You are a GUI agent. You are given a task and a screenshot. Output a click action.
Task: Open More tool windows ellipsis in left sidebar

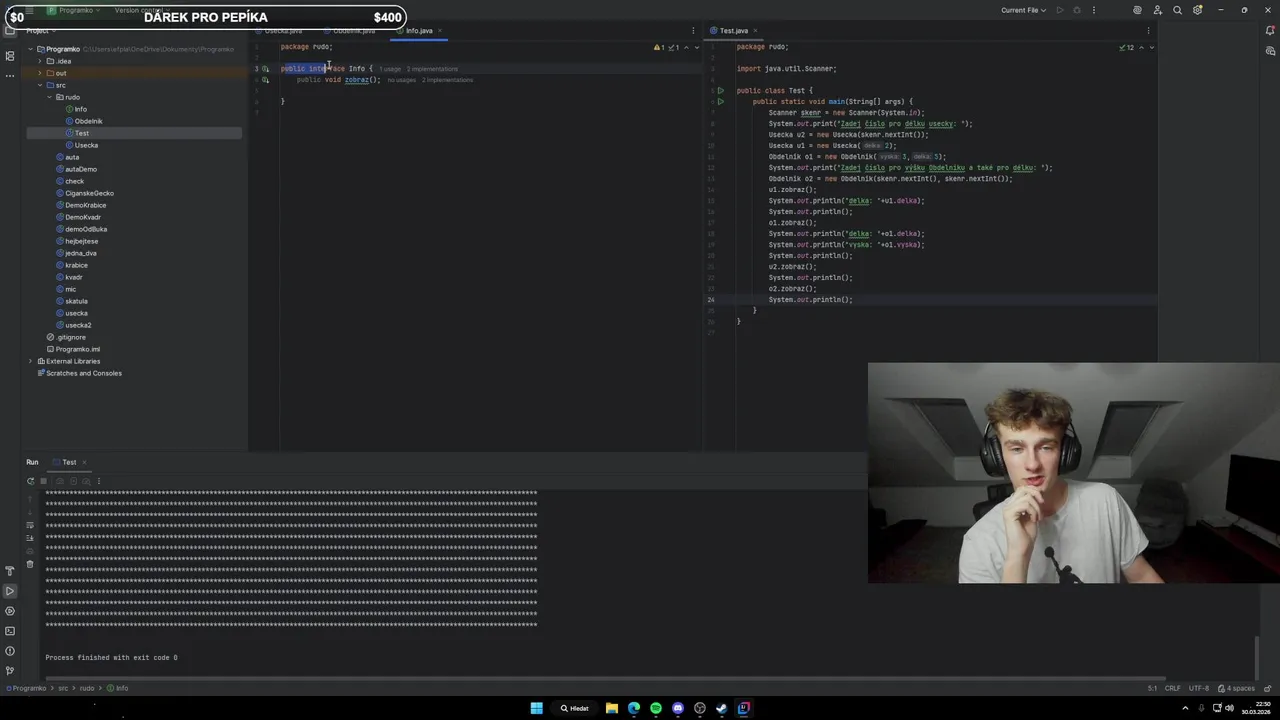pos(10,76)
